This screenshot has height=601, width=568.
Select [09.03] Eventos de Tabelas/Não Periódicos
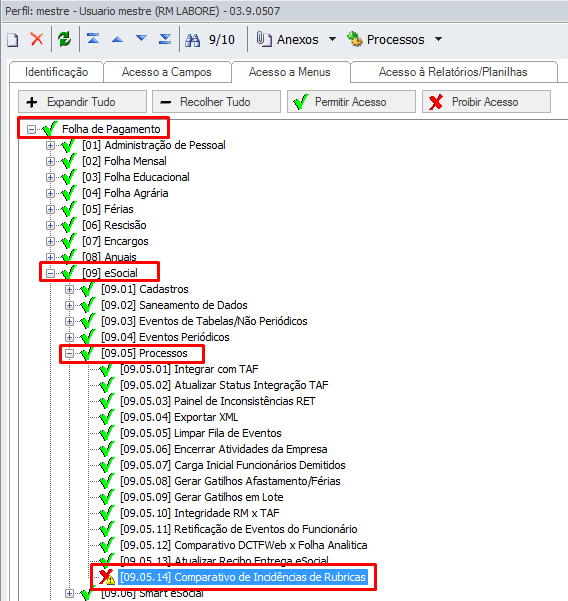tap(204, 321)
